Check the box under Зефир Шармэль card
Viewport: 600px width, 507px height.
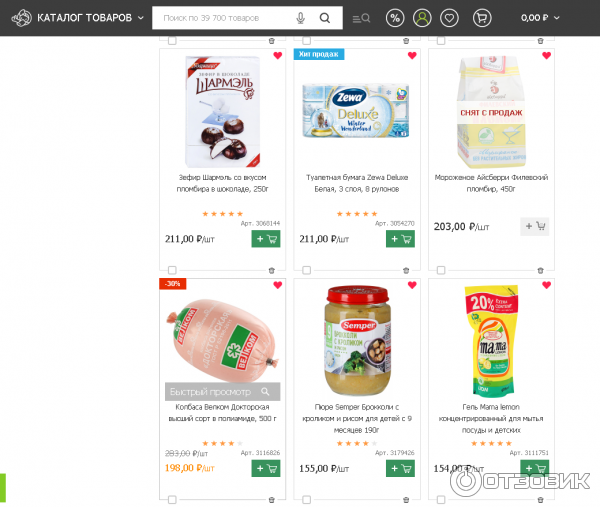172,270
